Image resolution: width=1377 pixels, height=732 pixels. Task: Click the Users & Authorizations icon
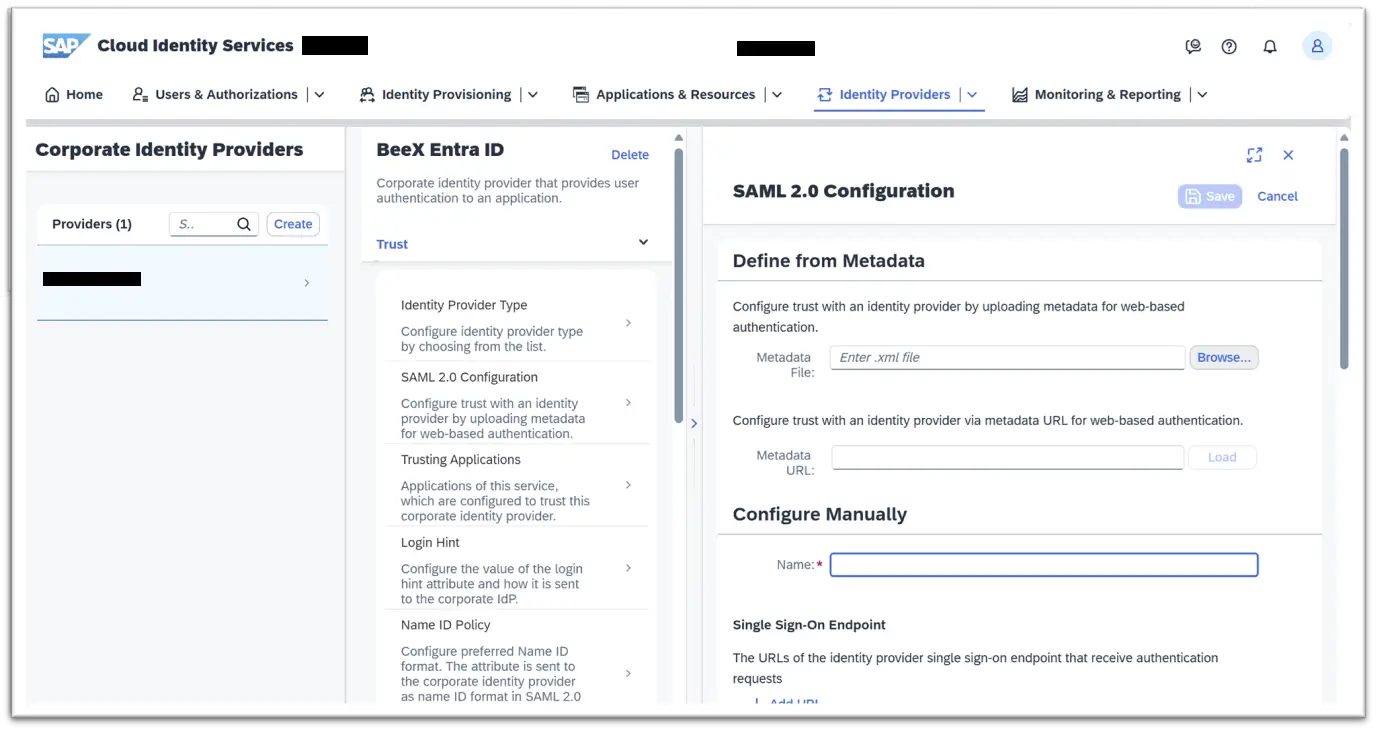click(x=140, y=94)
